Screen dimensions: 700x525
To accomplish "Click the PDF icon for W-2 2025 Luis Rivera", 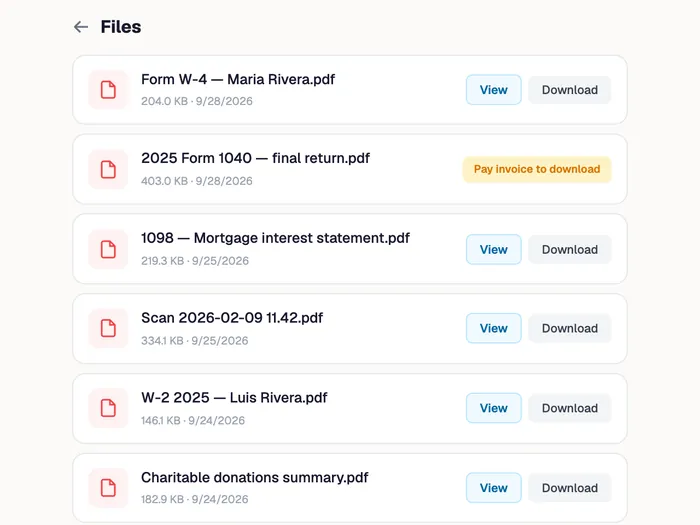I will [x=108, y=408].
